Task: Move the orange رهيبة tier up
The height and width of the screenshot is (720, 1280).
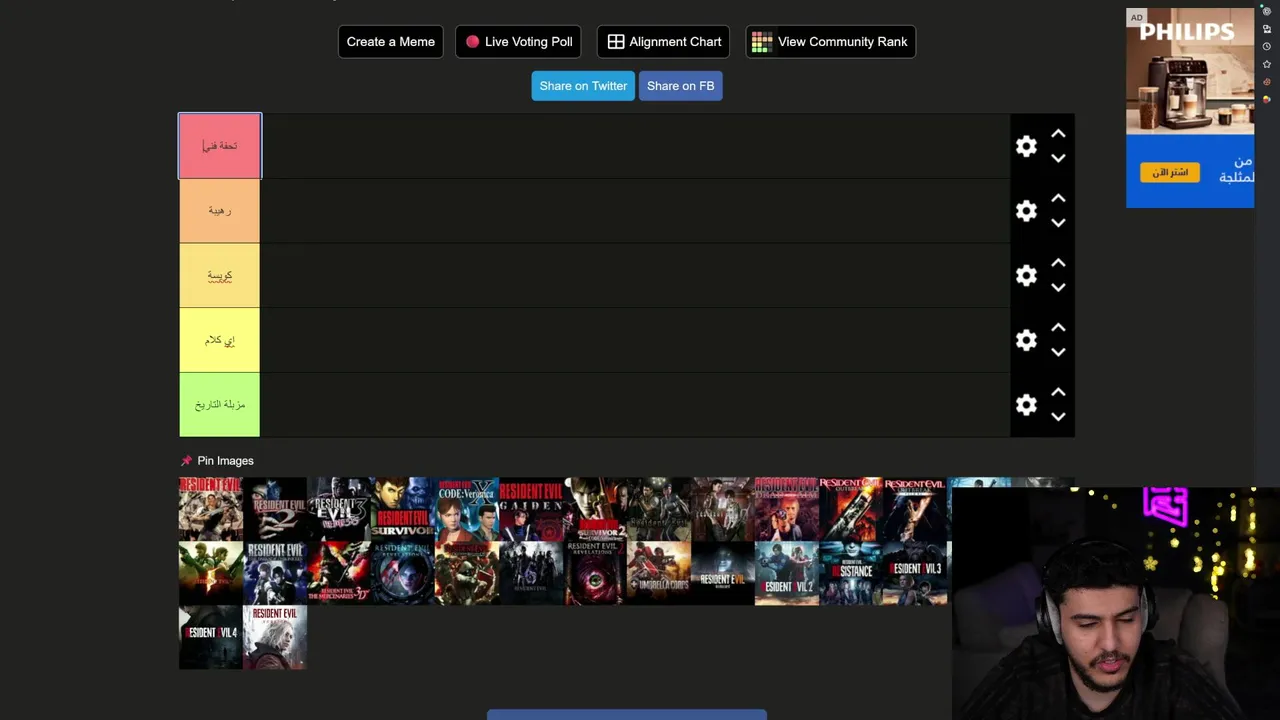Action: point(1058,199)
